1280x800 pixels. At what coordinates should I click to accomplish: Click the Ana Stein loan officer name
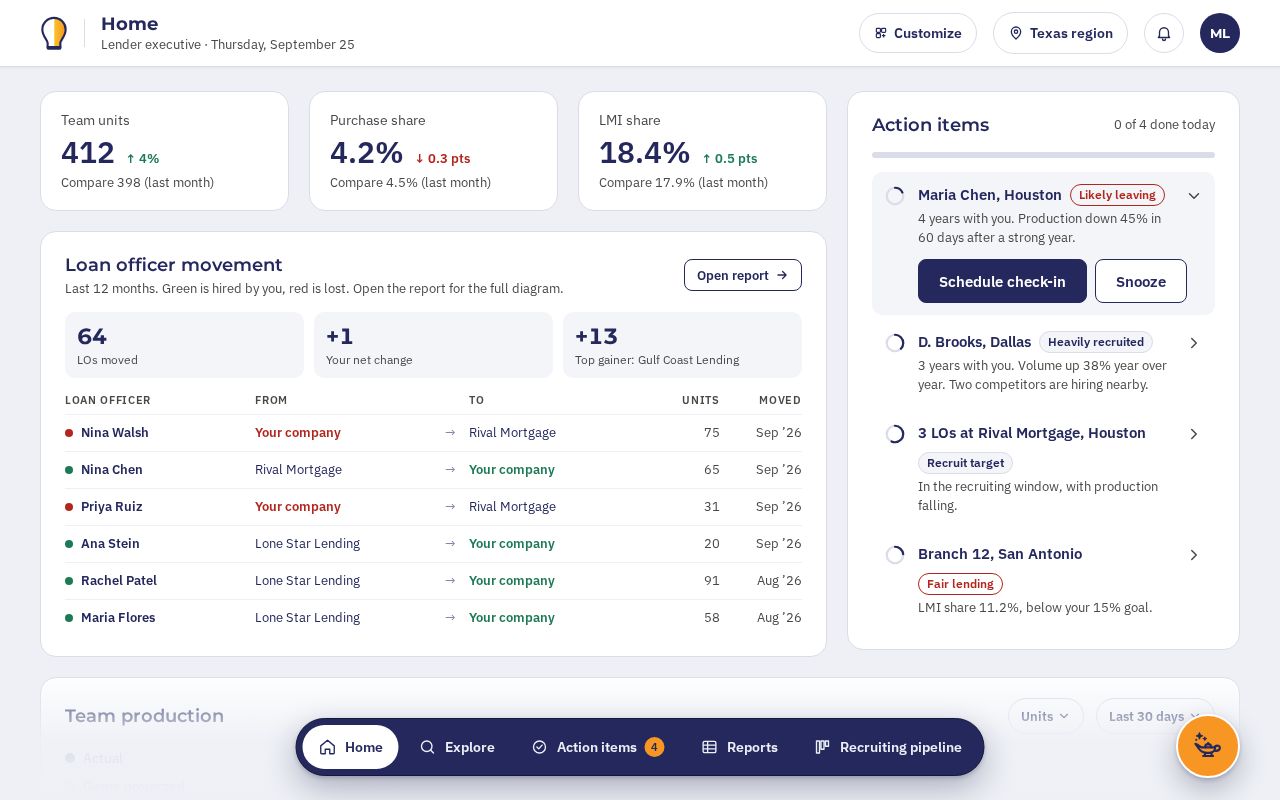(110, 544)
